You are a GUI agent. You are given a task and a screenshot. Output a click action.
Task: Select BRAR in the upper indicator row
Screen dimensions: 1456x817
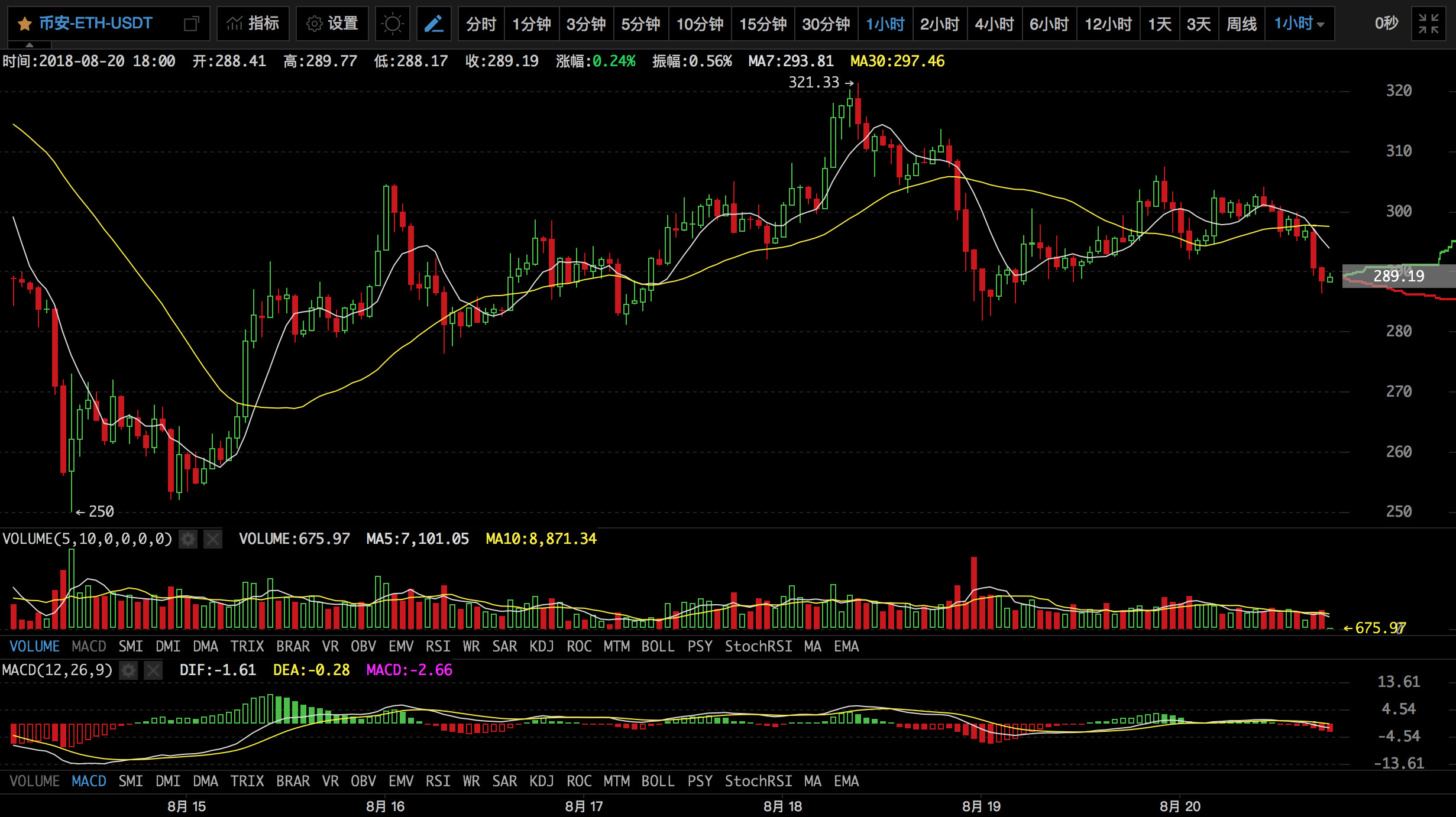pos(293,646)
